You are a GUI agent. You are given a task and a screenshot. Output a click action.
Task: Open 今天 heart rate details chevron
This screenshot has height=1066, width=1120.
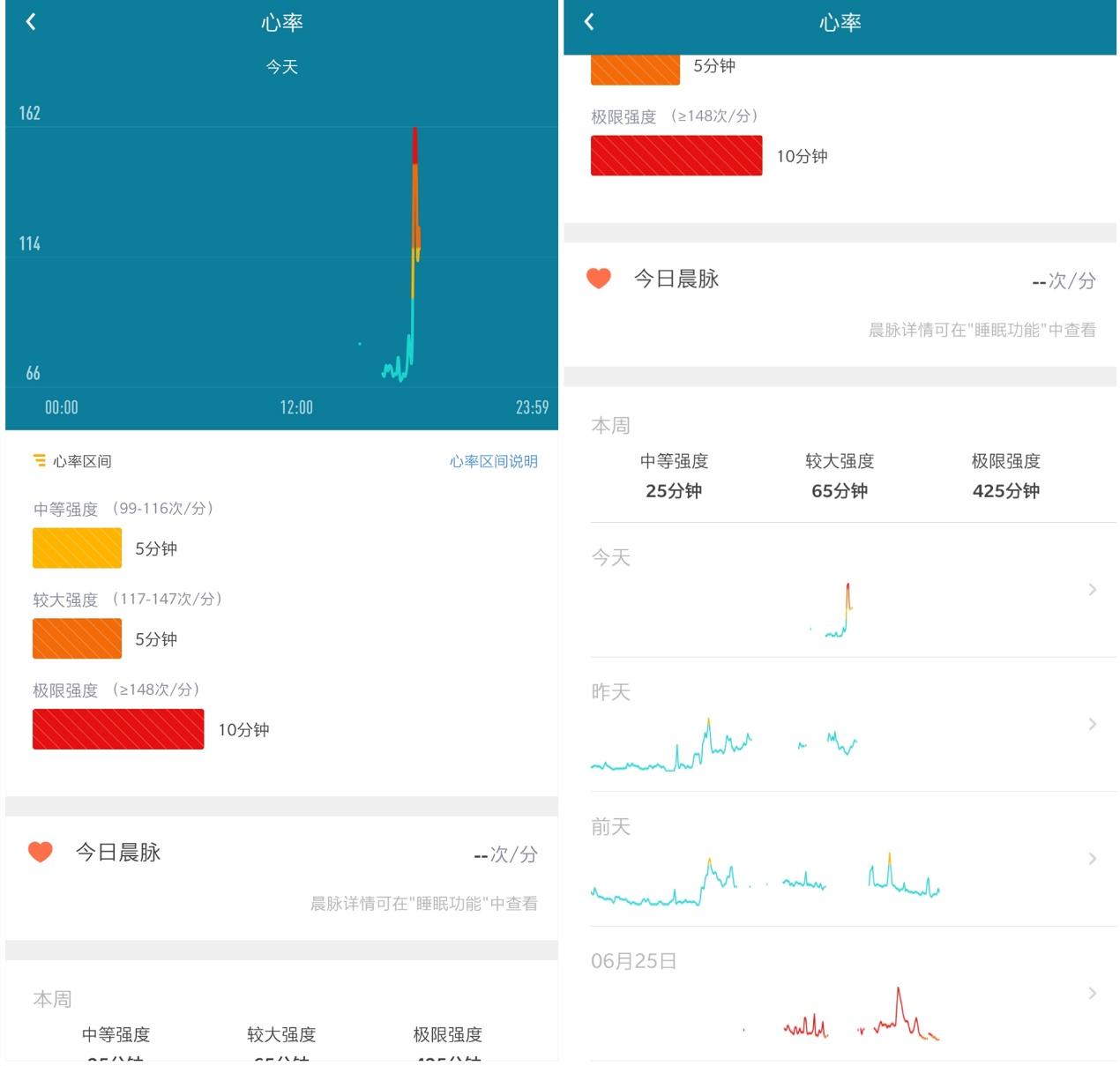coord(1093,589)
